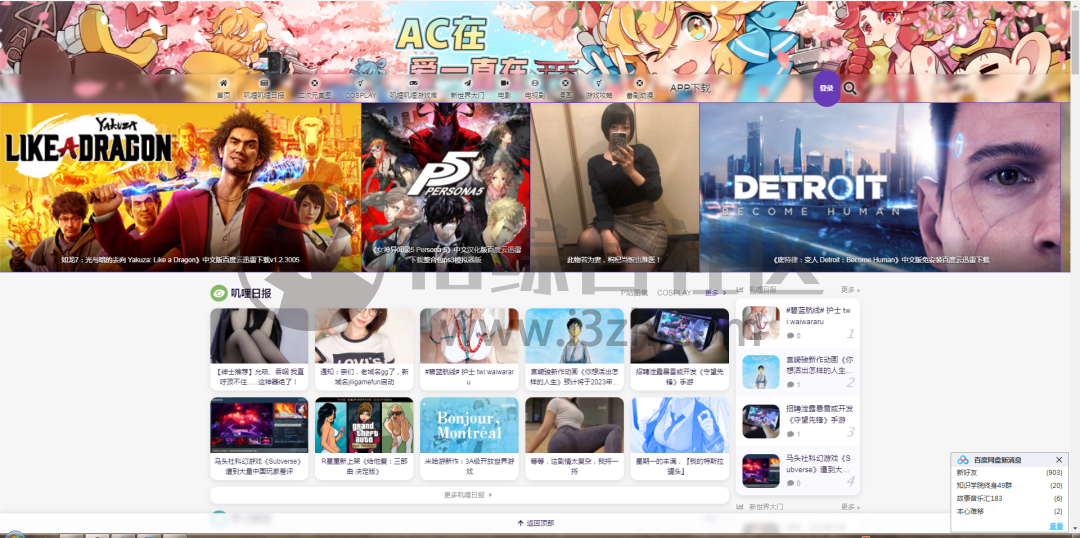Open the APP下载 link
The image size is (1080, 538).
click(x=689, y=88)
